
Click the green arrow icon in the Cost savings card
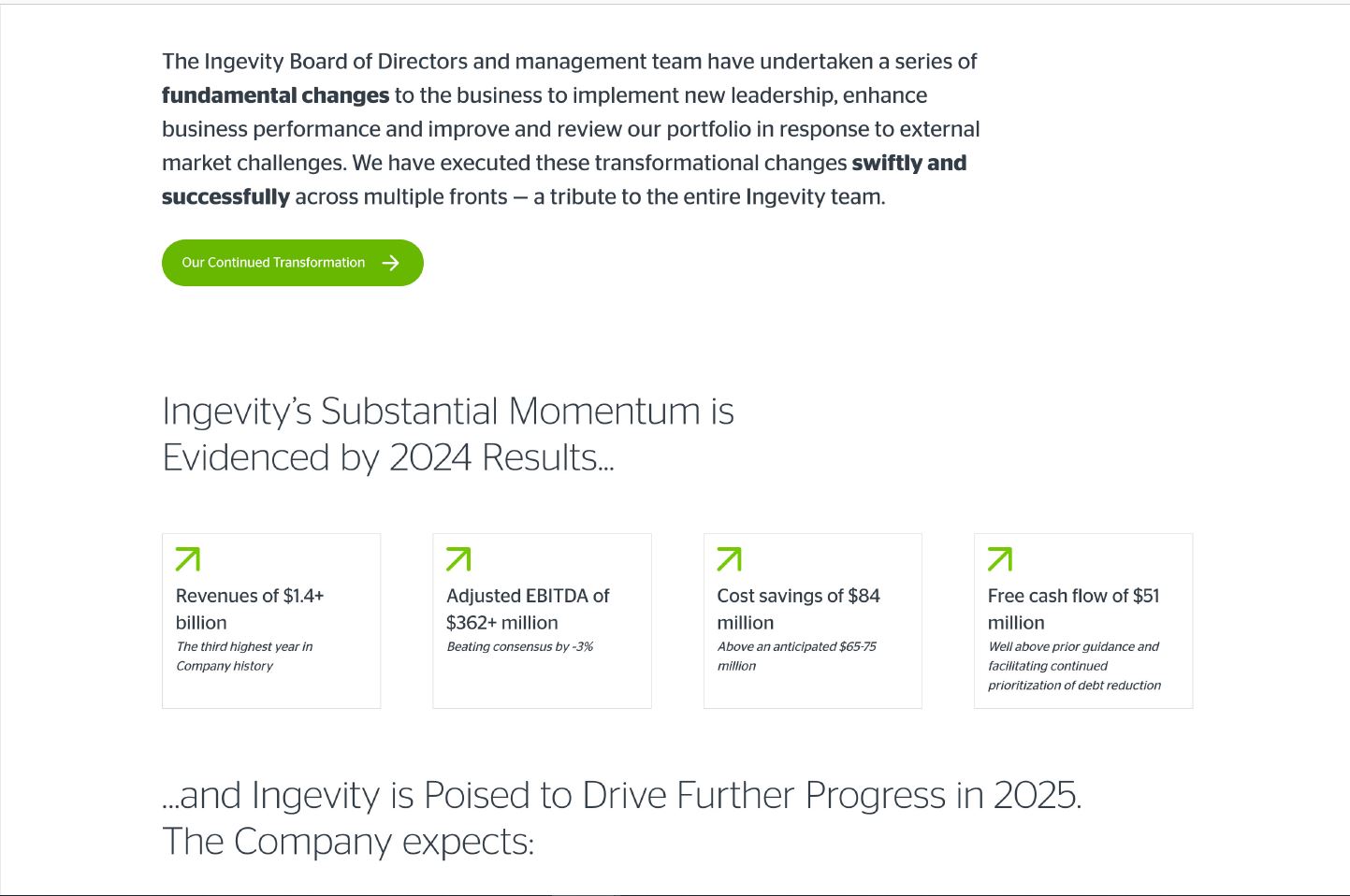point(729,559)
